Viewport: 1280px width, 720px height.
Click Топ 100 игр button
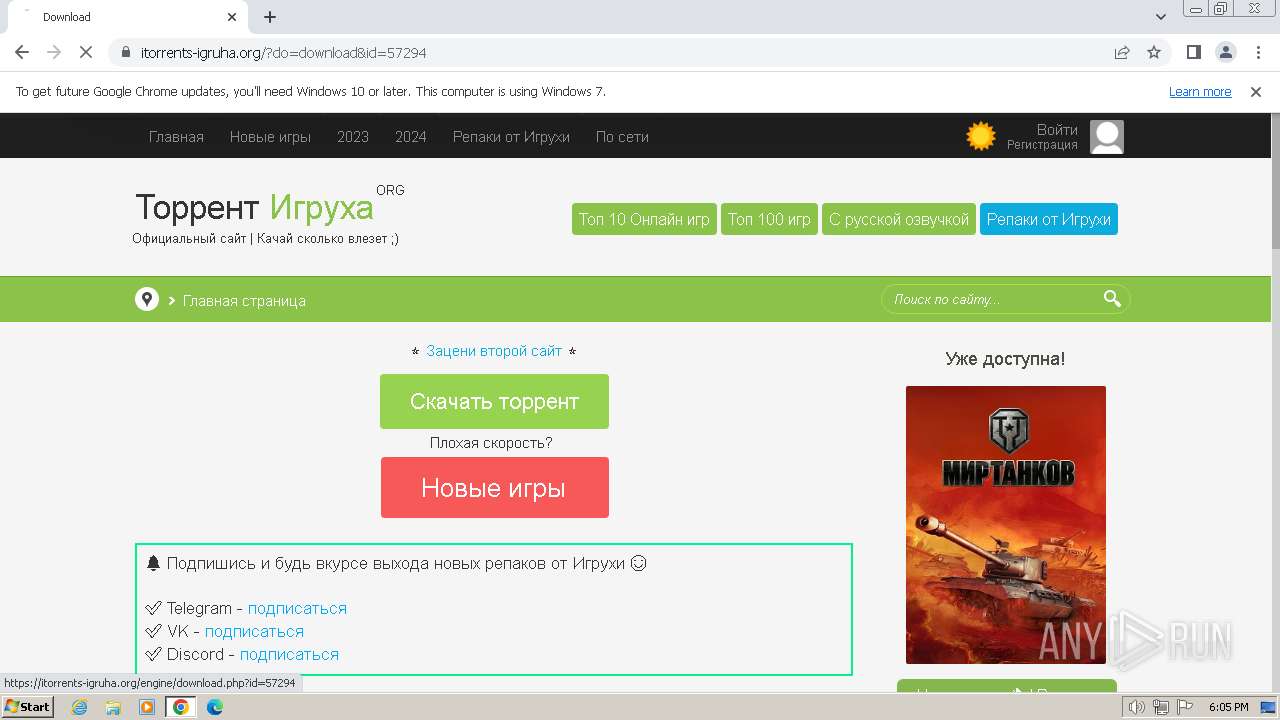769,219
